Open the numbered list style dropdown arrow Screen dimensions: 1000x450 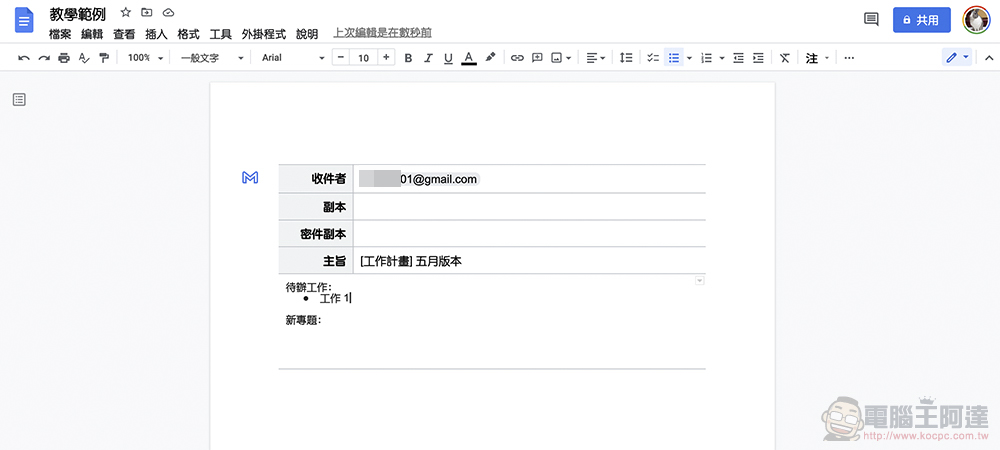pos(722,58)
